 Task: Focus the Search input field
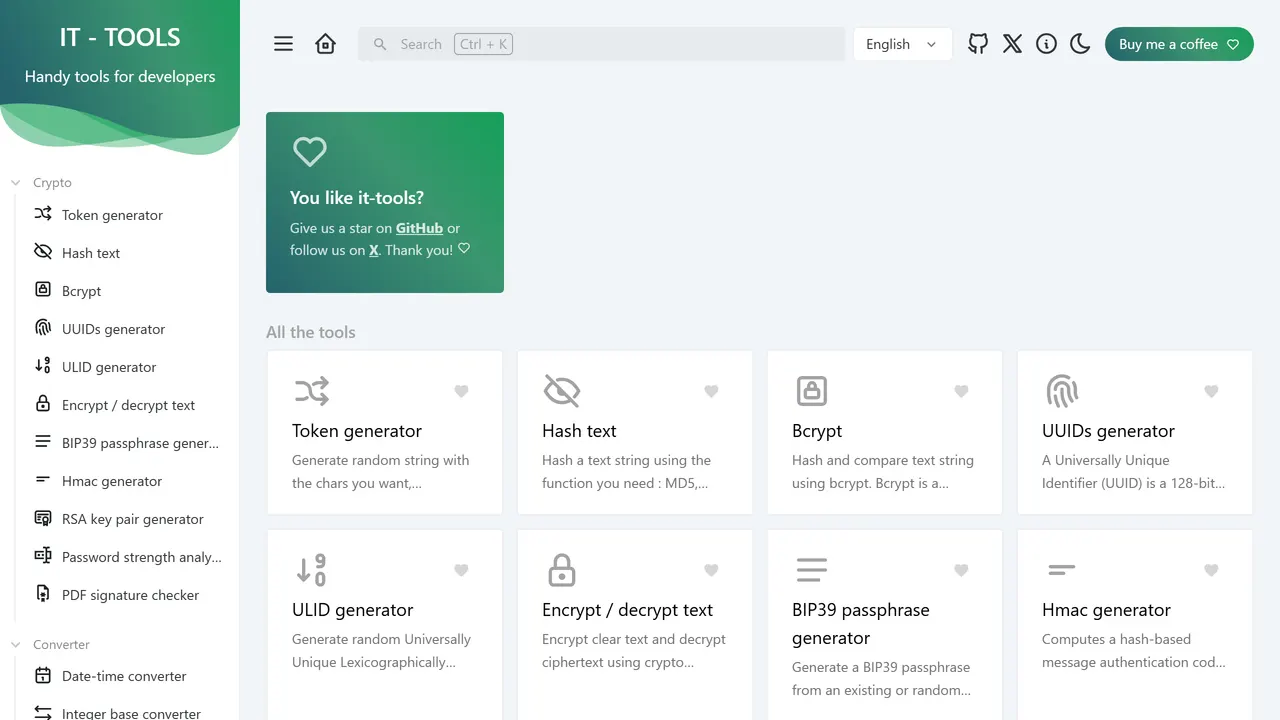[601, 44]
